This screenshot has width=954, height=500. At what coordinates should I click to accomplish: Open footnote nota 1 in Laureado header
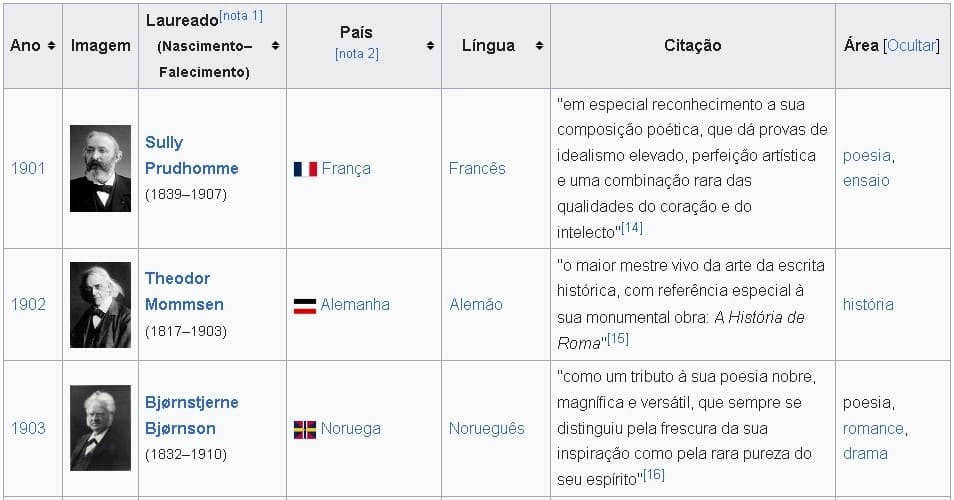click(240, 16)
